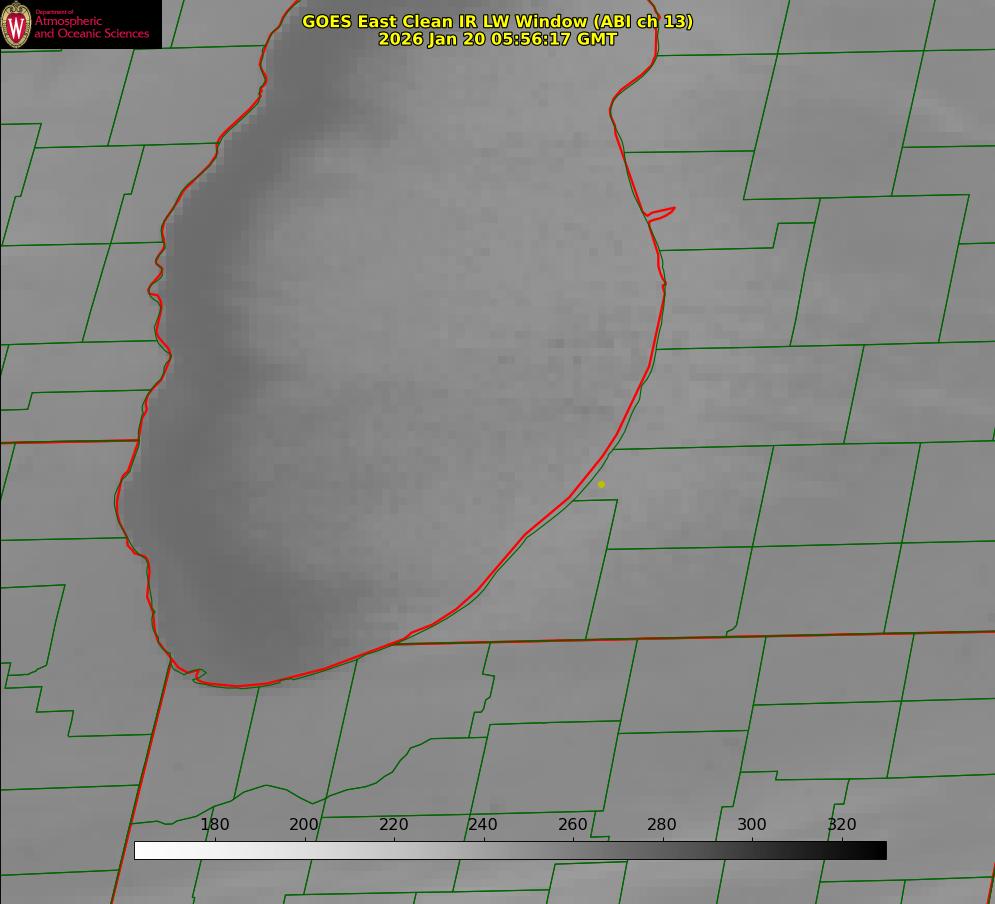Select the 220 colorbar tick label
Screen dimensions: 995x904
pos(394,825)
